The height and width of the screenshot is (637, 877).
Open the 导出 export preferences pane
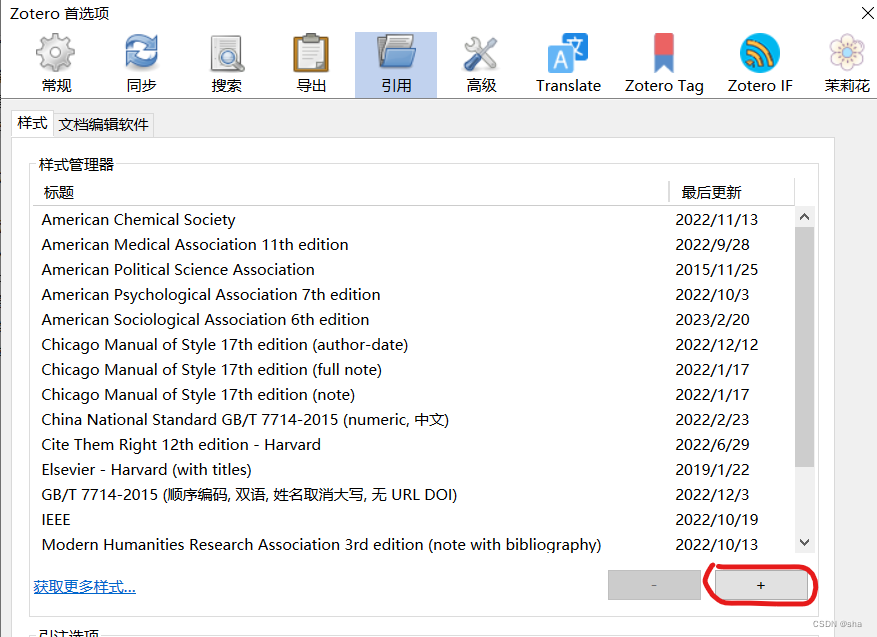coord(312,64)
